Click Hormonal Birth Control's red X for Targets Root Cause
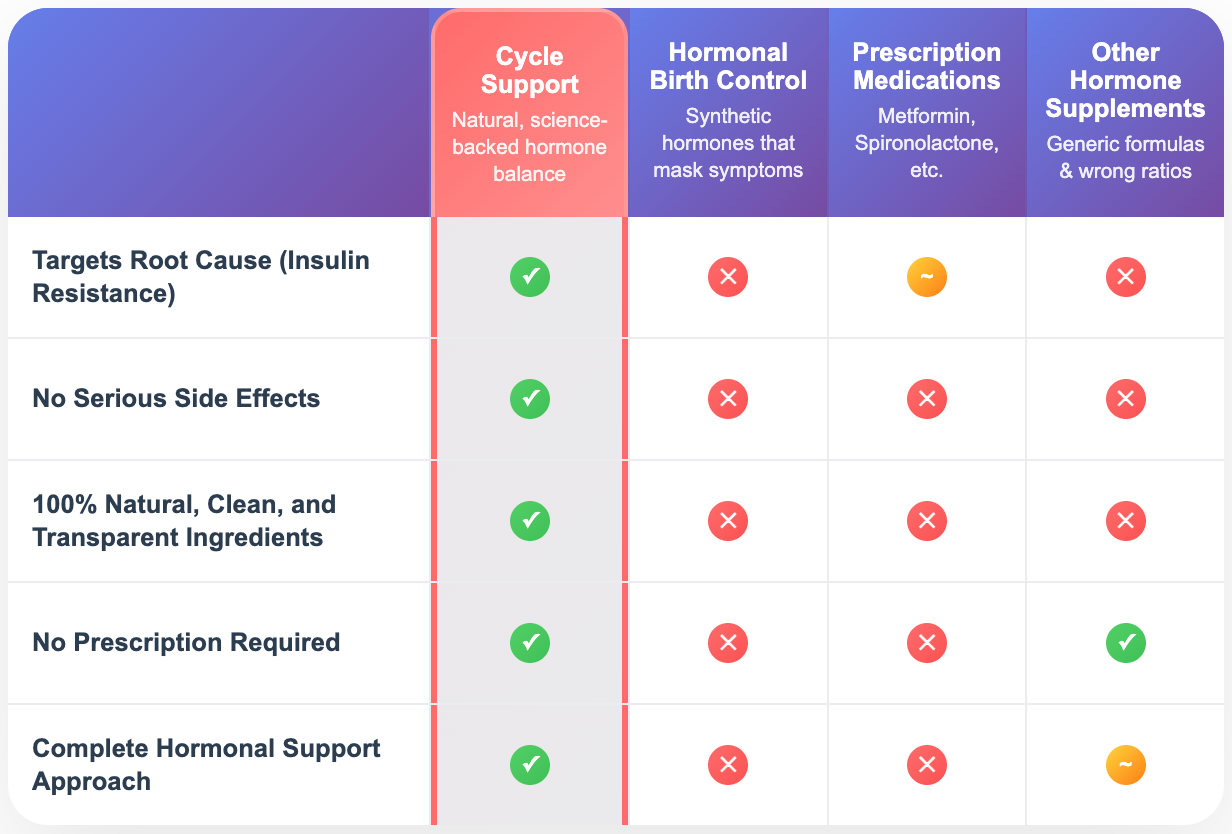The height and width of the screenshot is (834, 1232). point(728,277)
